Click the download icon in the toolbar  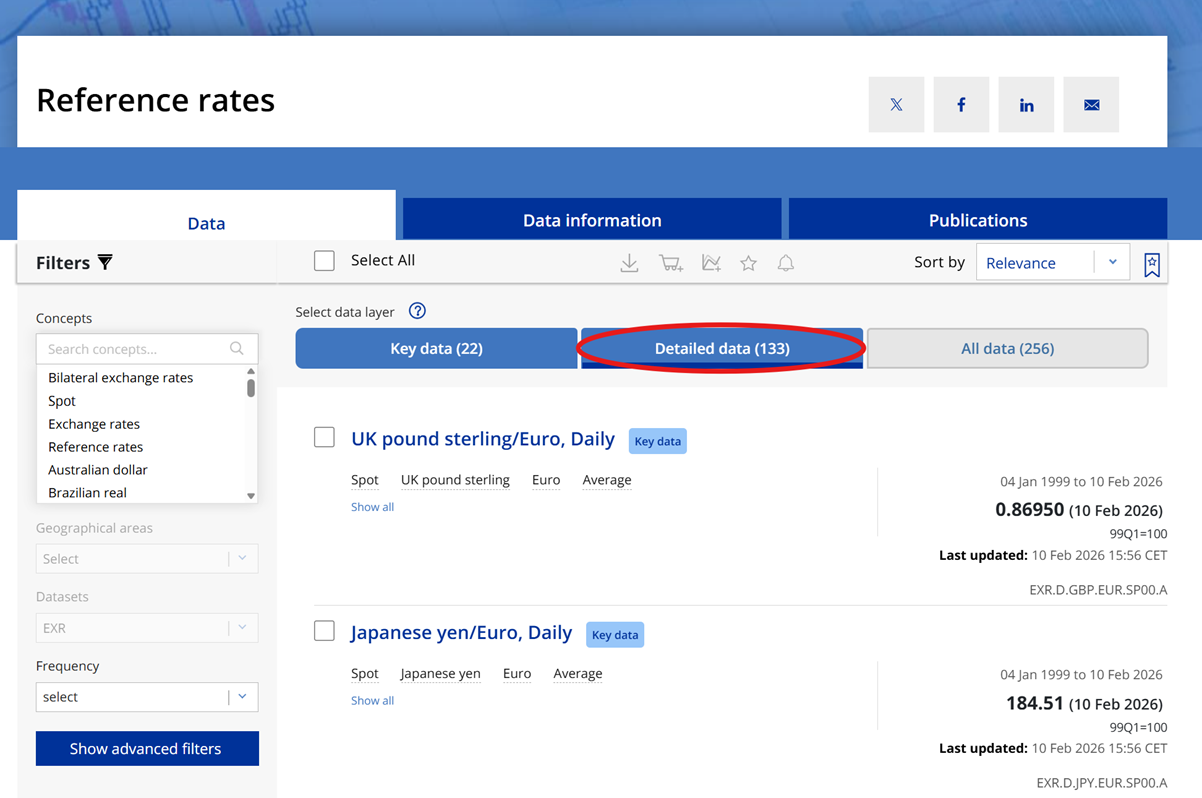point(629,262)
